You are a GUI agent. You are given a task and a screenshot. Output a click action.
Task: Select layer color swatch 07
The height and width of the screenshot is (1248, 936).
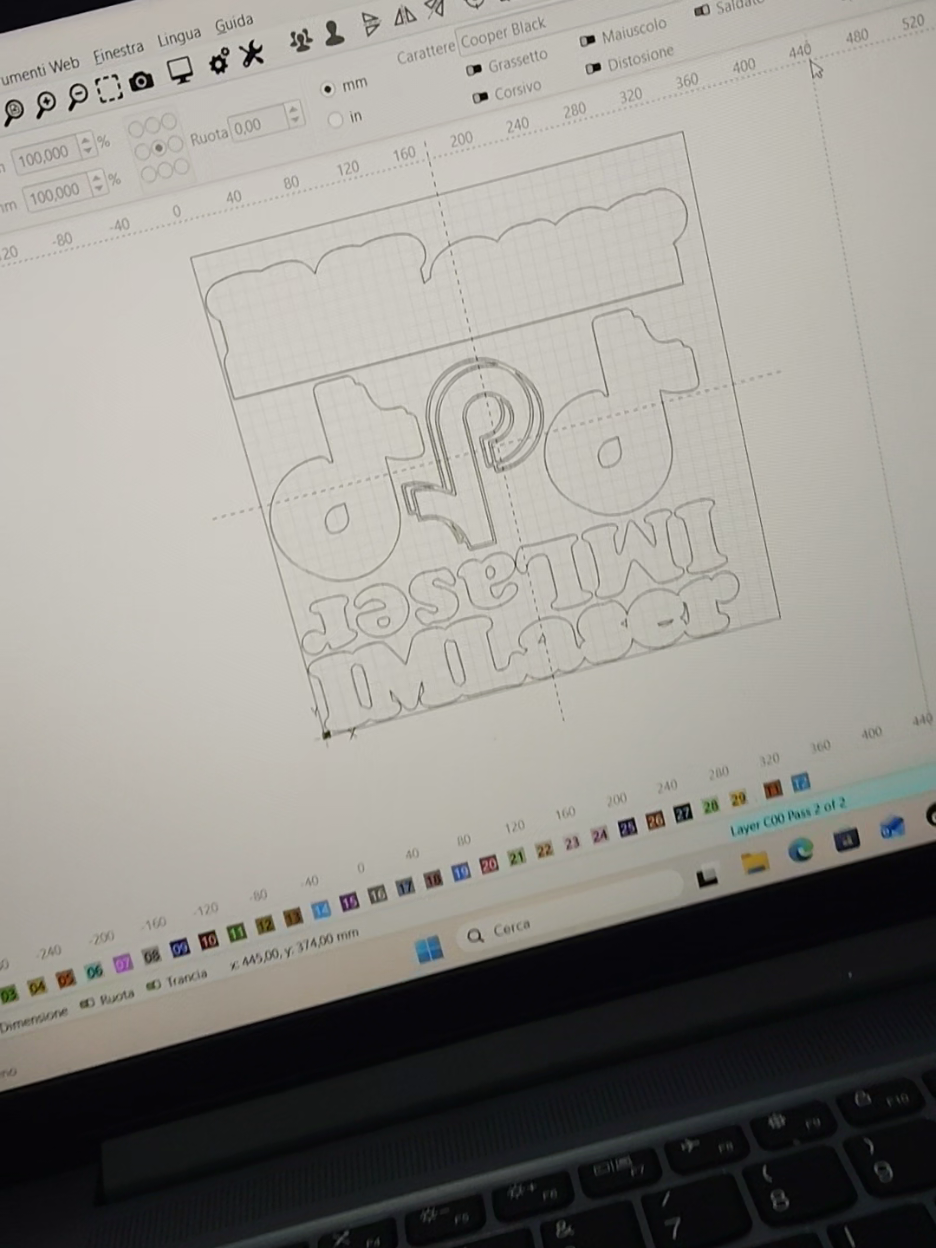[x=122, y=964]
